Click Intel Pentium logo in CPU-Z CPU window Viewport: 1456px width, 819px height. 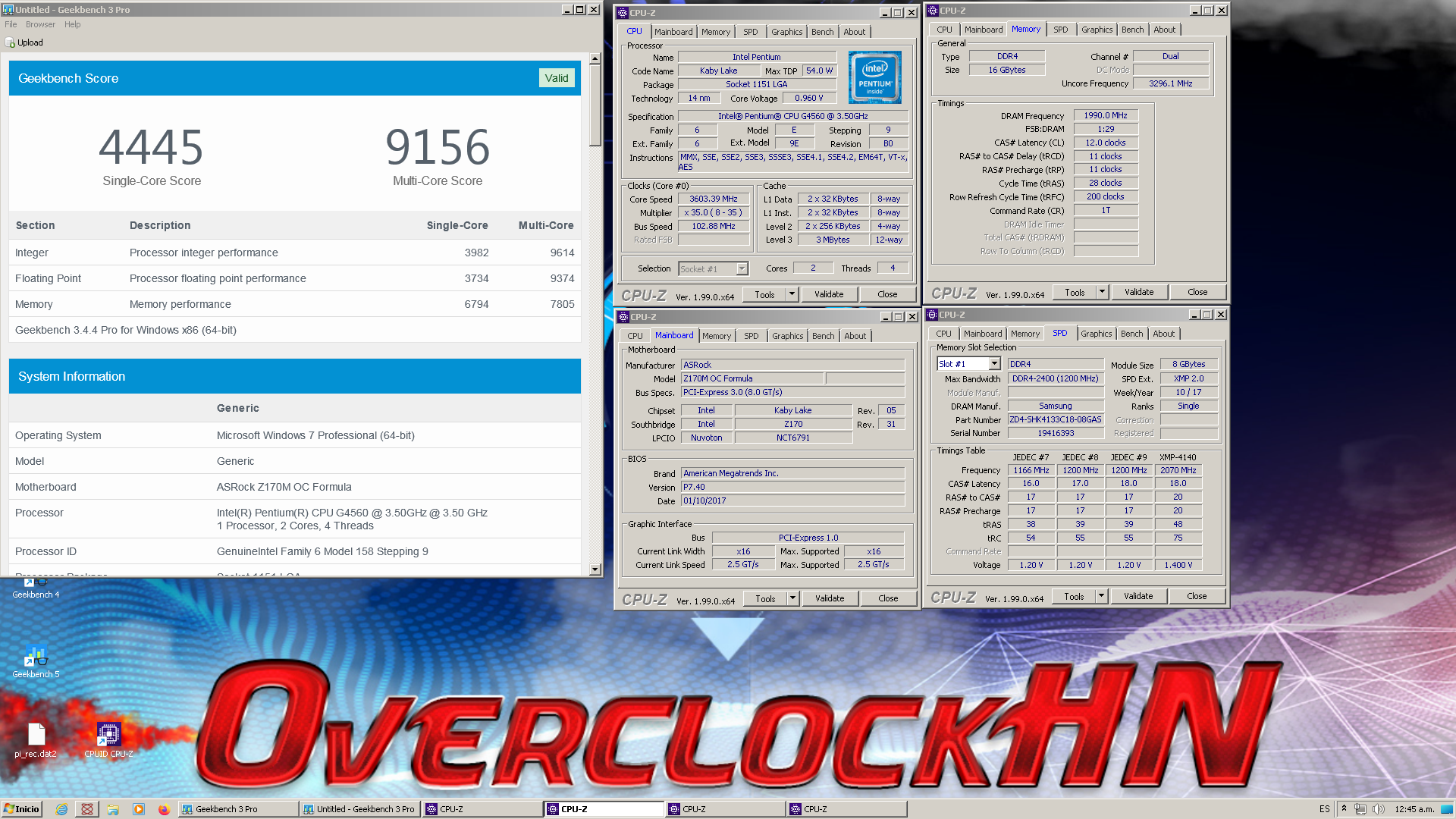(875, 77)
